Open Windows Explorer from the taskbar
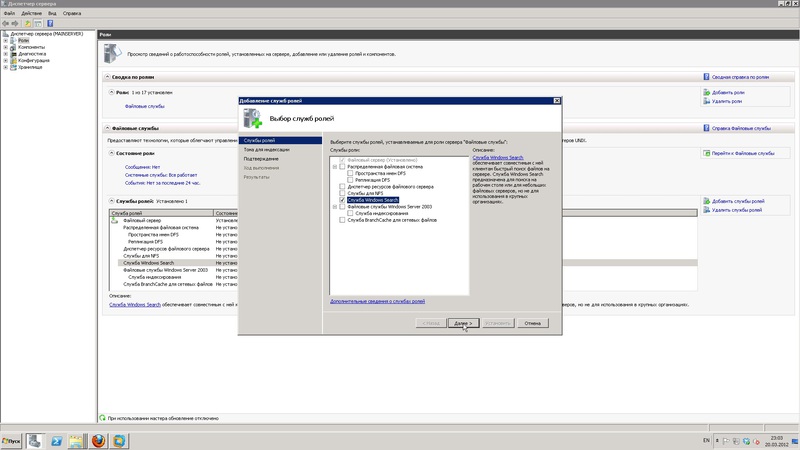The width and height of the screenshot is (800, 450). tap(77, 441)
